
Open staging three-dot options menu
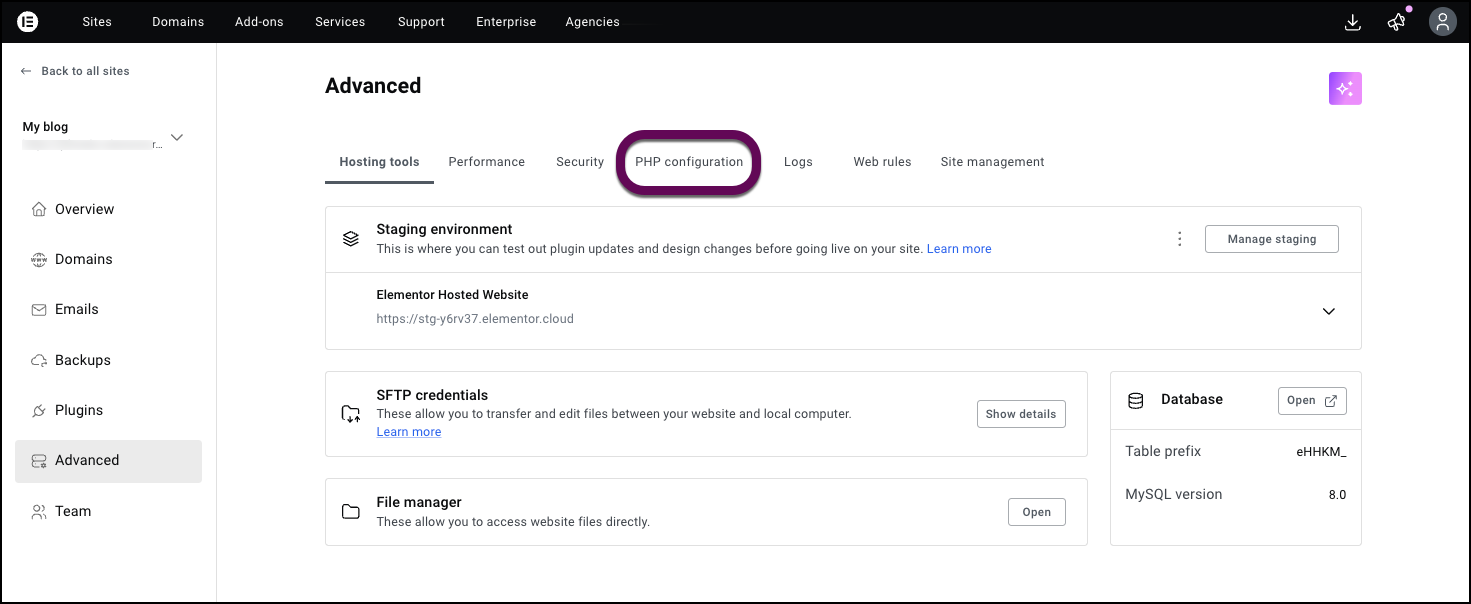point(1180,239)
